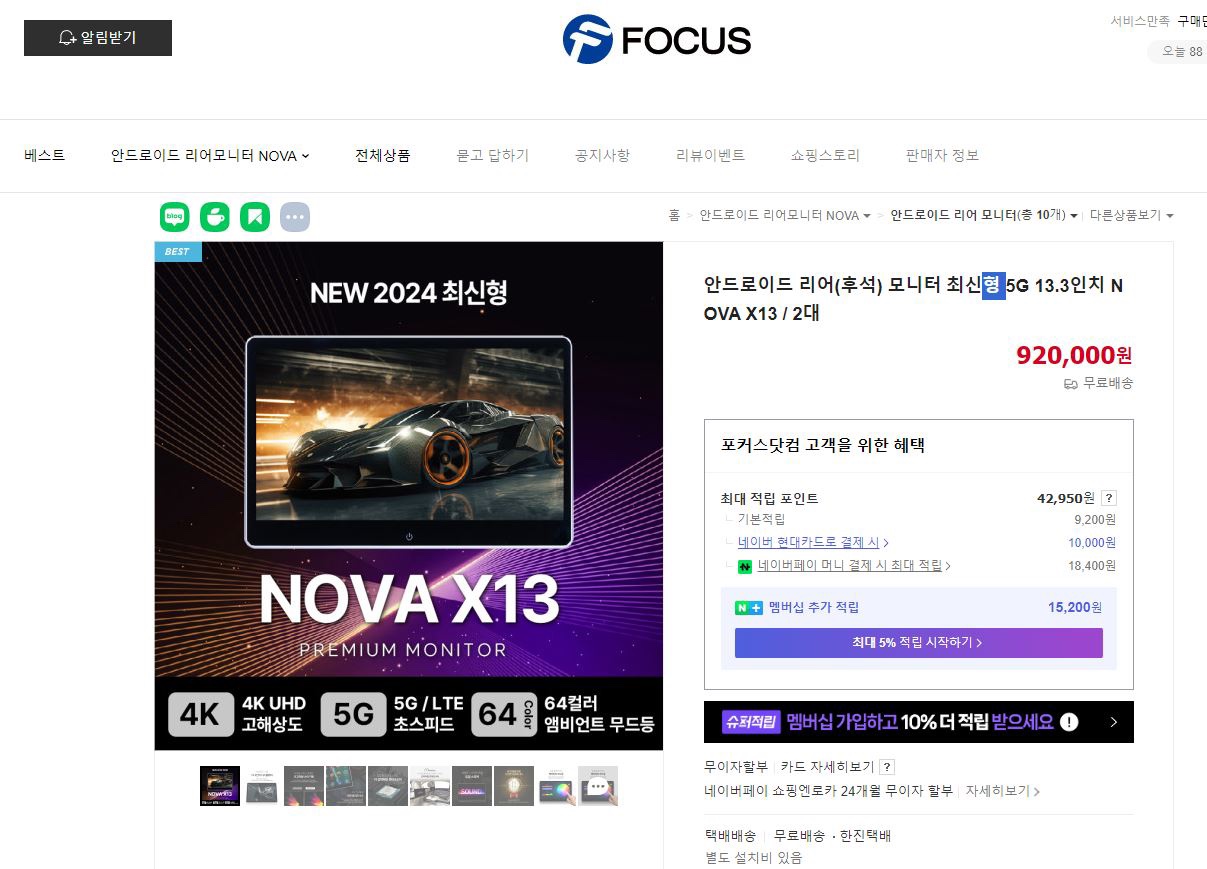
Task: Click the 최대 적립 포인트 label
Action: click(770, 498)
